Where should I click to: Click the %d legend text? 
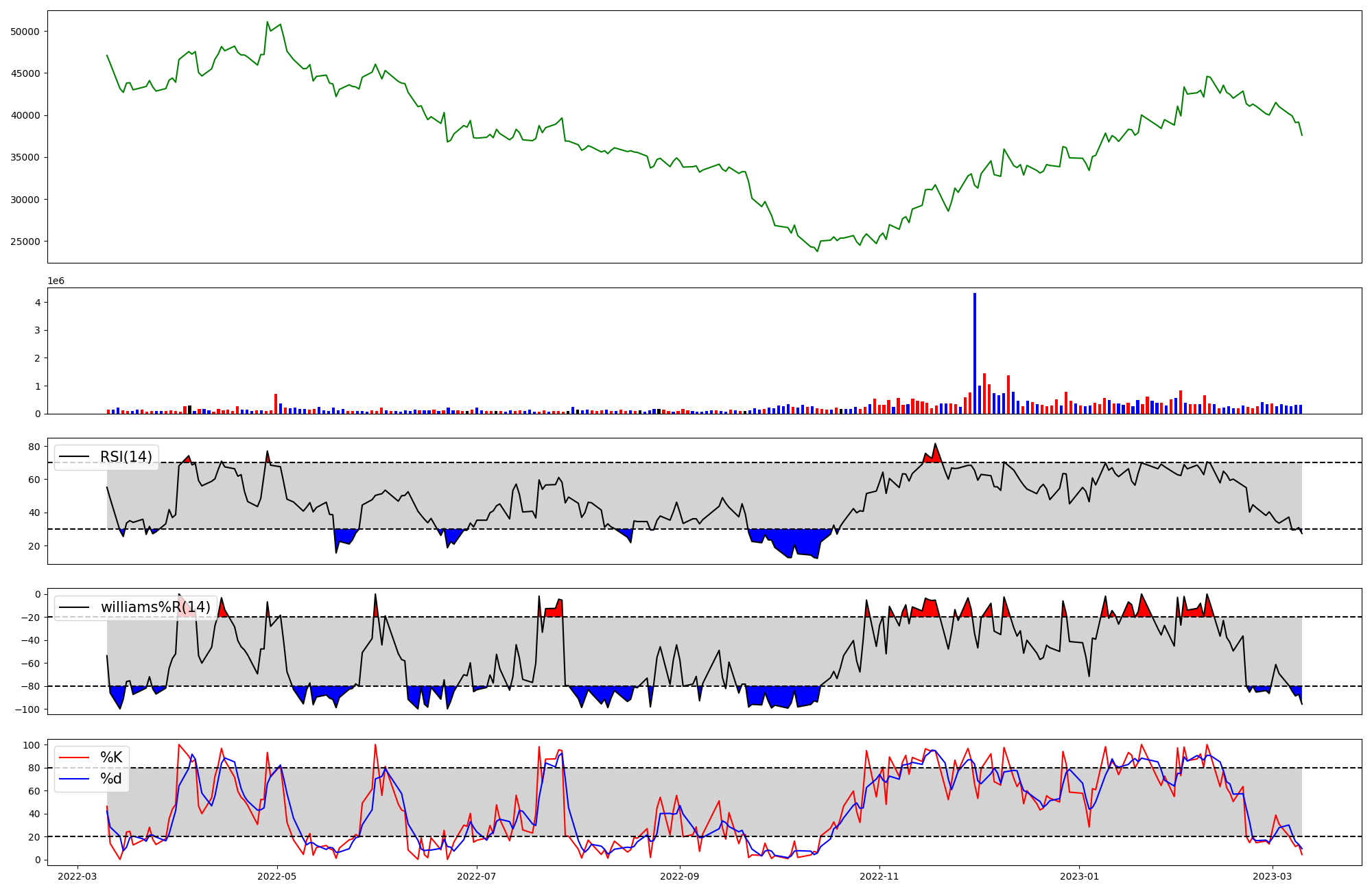(x=111, y=779)
